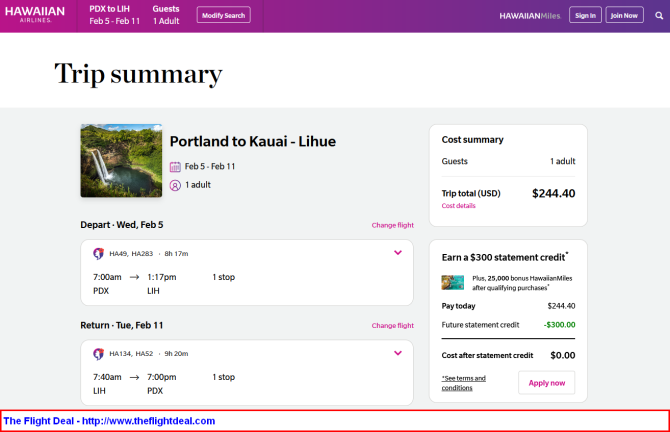
Task: Click Change flight for the Tue, Feb 11 return
Action: pyautogui.click(x=393, y=326)
